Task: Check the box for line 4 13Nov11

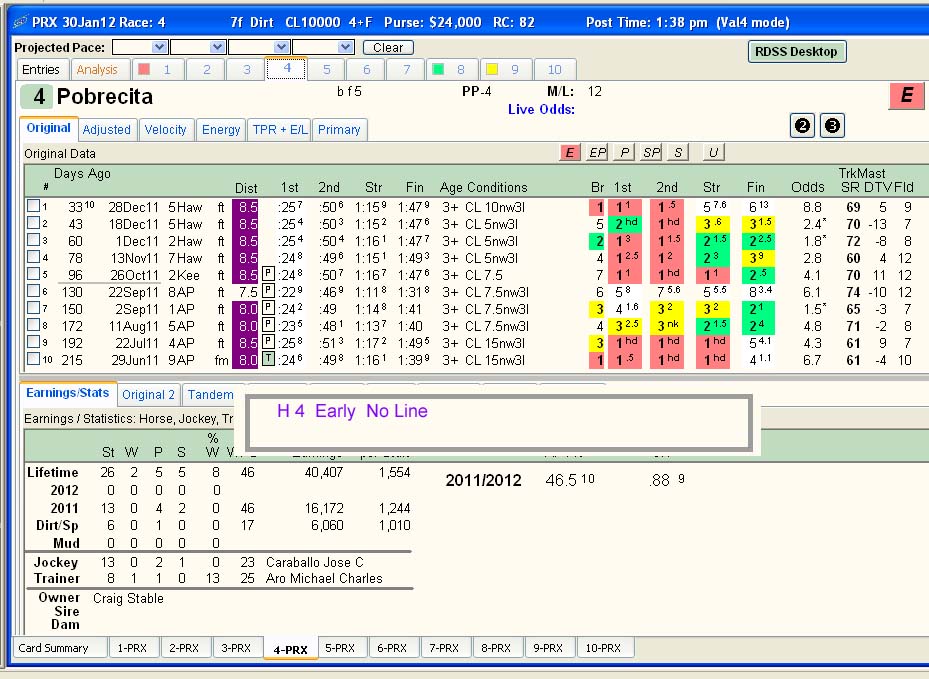Action: [x=33, y=257]
